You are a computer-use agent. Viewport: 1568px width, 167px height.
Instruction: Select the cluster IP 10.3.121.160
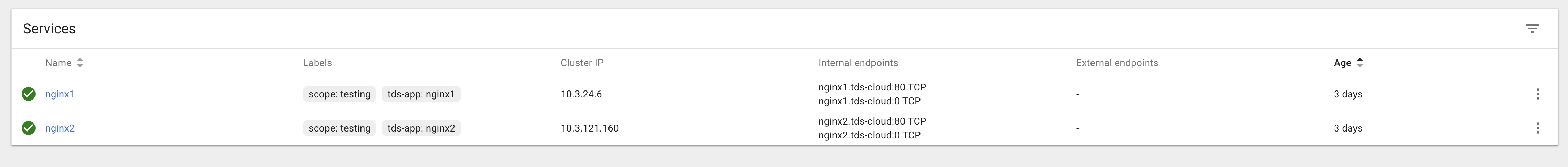tap(589, 128)
